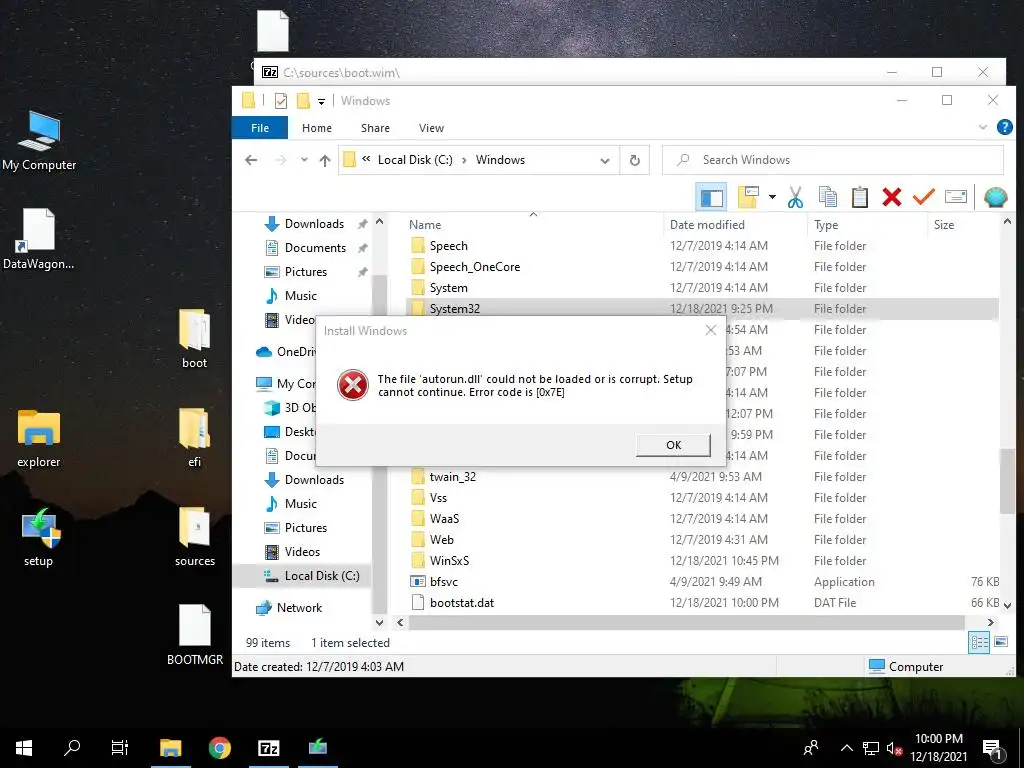Close the Install Windows dialog with X

[711, 330]
